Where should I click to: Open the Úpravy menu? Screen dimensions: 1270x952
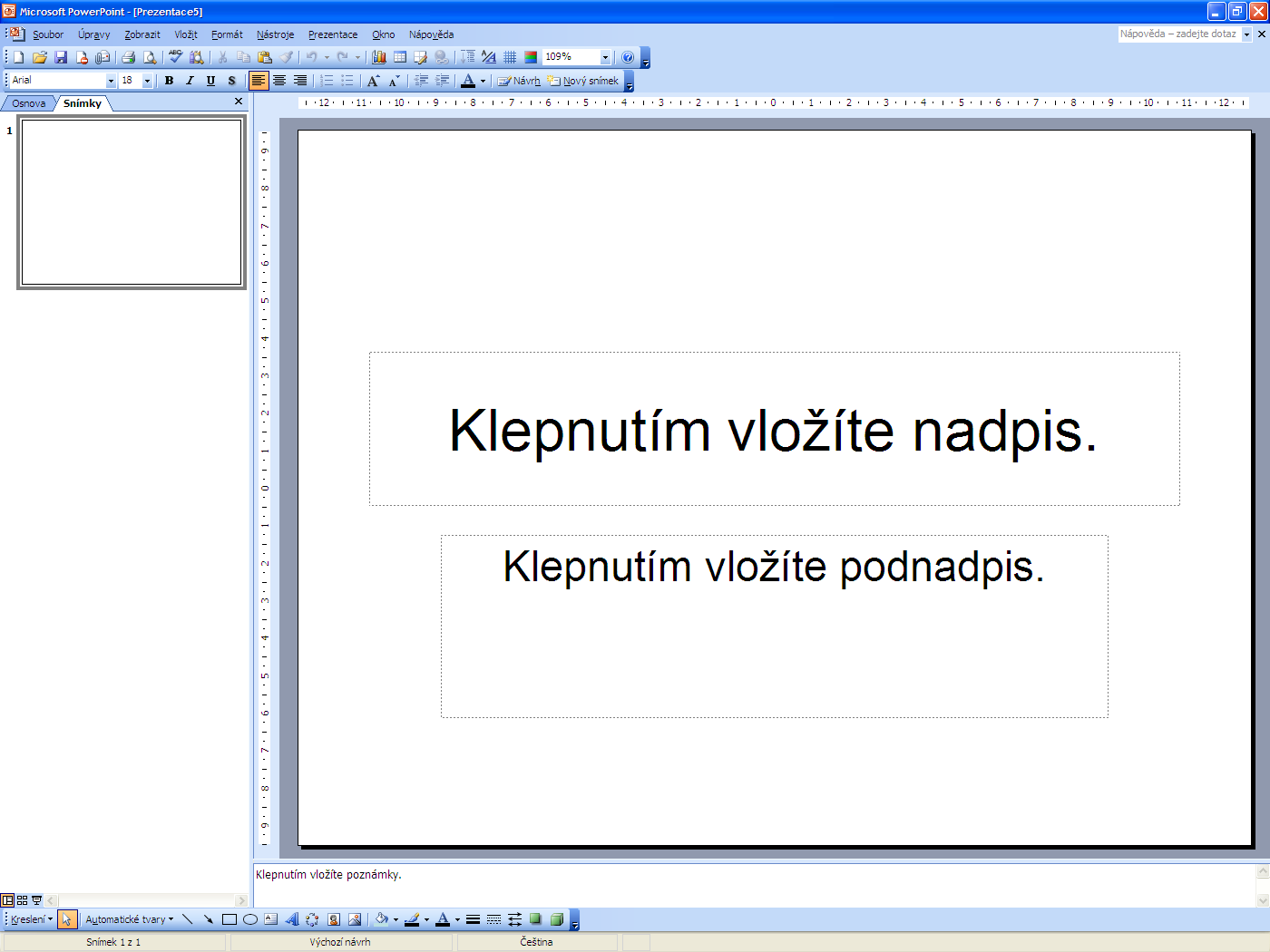coord(93,34)
